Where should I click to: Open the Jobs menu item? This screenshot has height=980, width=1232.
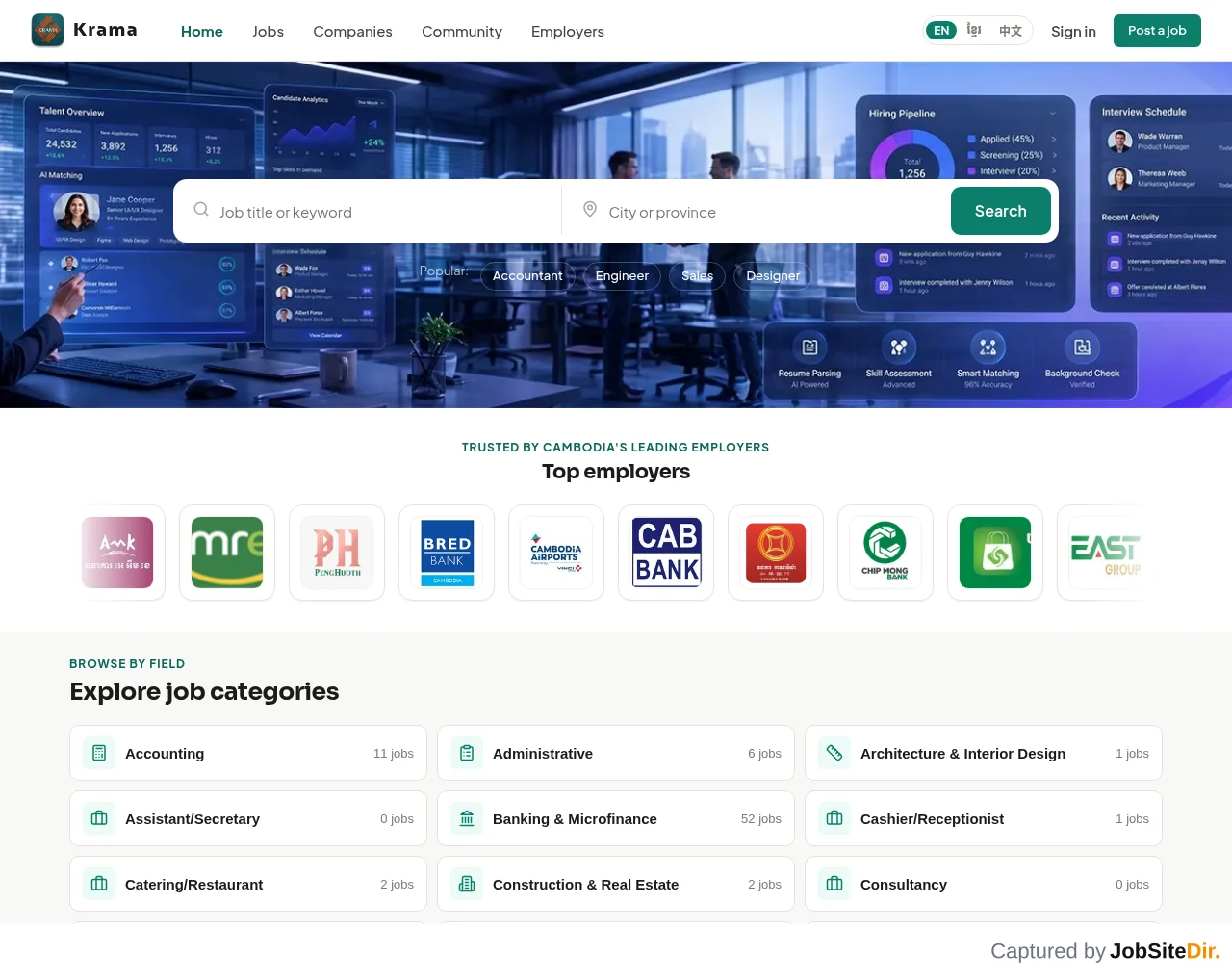click(268, 31)
